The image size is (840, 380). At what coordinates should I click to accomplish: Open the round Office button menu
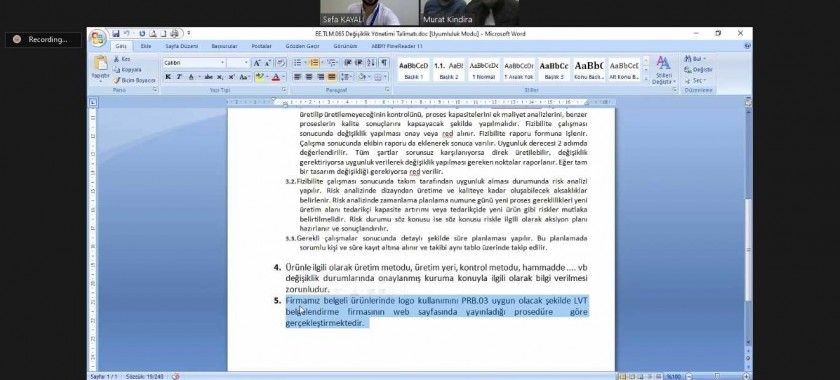pyautogui.click(x=98, y=38)
